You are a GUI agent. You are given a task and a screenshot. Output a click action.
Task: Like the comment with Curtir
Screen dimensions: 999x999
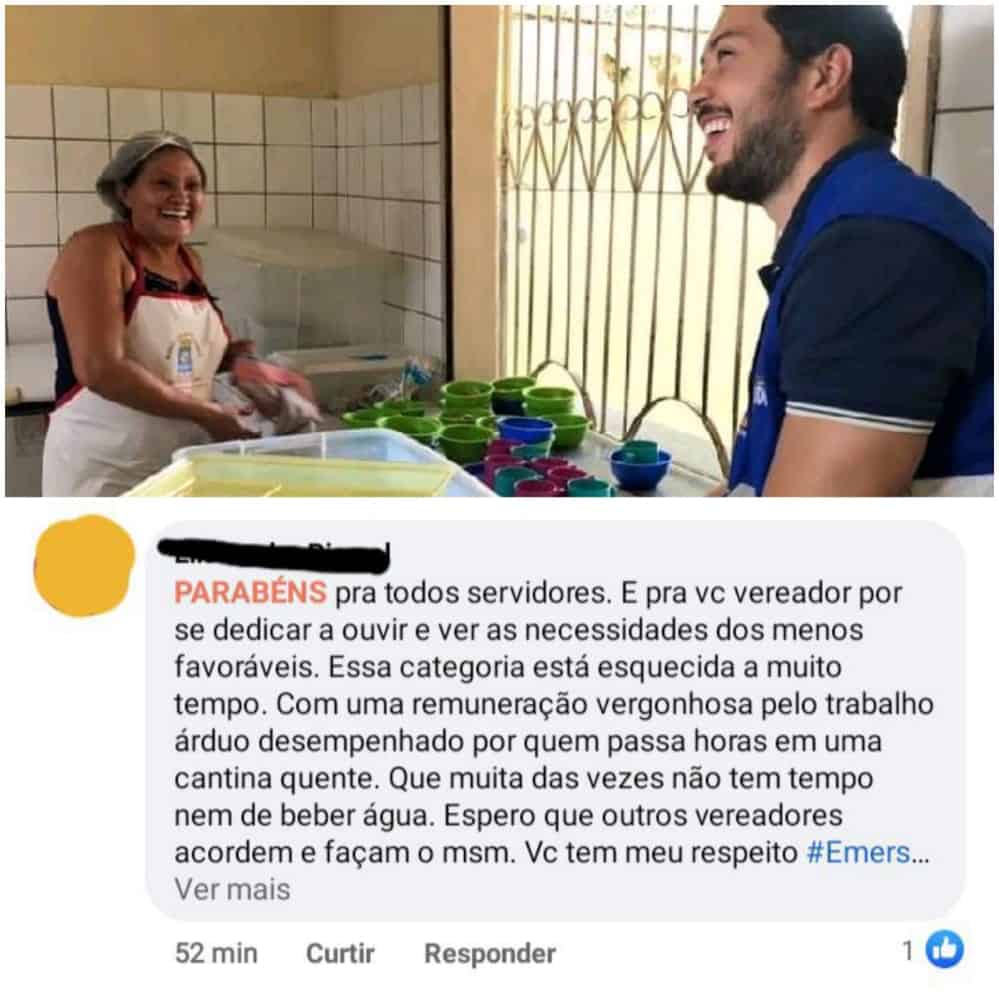[340, 954]
